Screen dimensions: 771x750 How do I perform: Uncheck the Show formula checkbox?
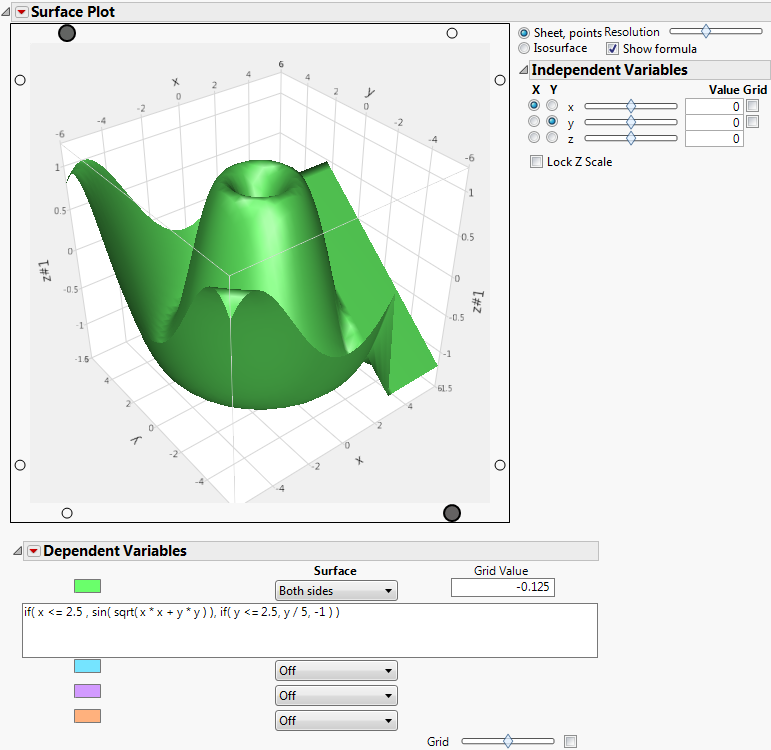(x=613, y=48)
